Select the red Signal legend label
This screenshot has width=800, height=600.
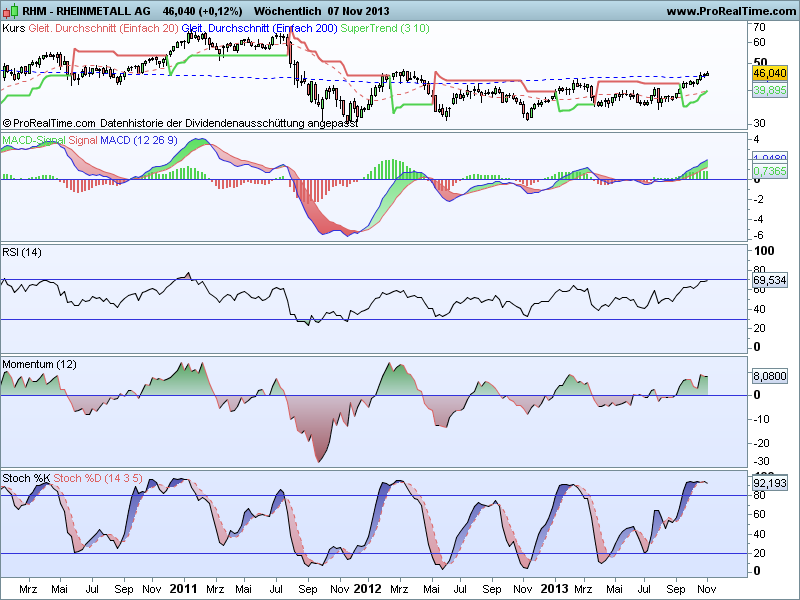click(x=83, y=140)
